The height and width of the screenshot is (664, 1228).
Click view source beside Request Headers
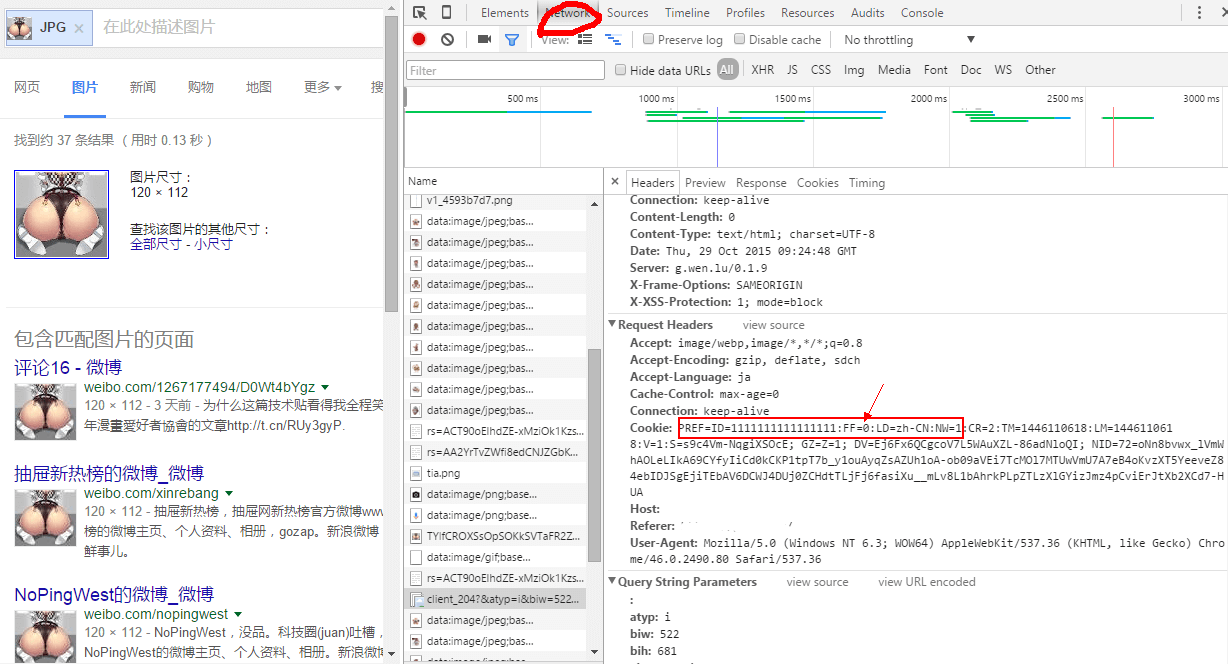coord(773,325)
